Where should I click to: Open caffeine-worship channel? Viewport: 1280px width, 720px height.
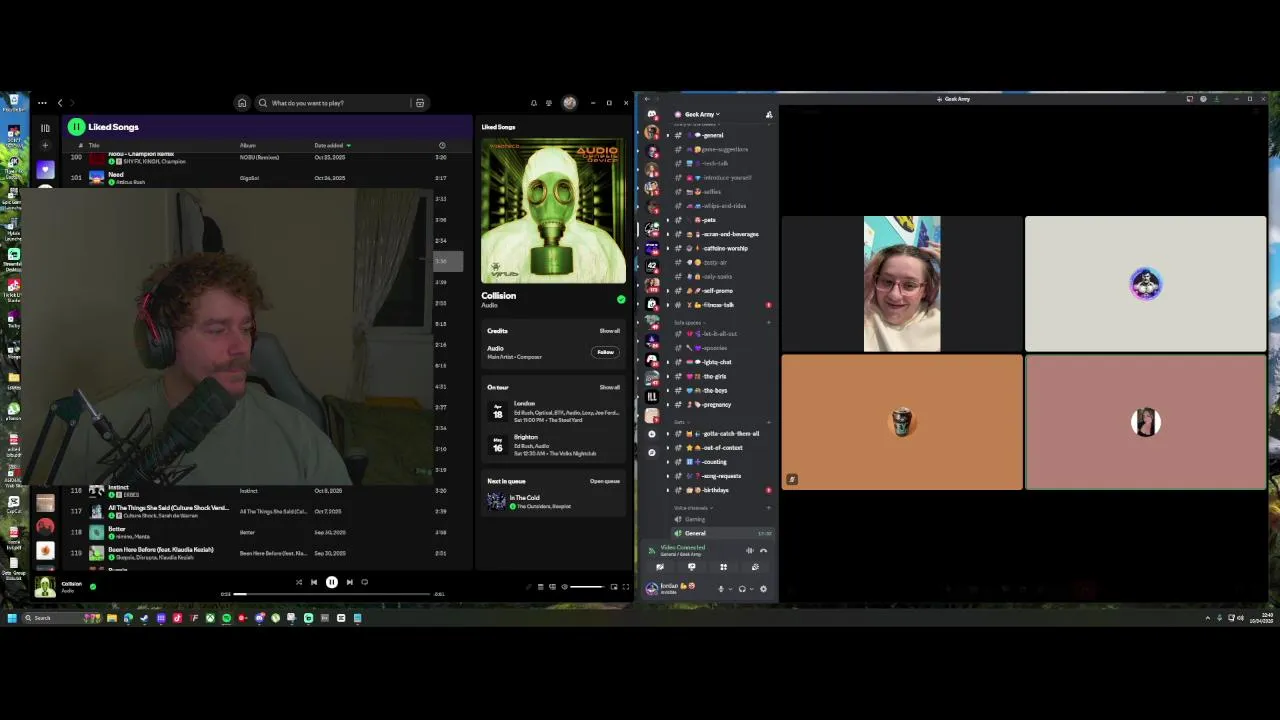pyautogui.click(x=720, y=248)
